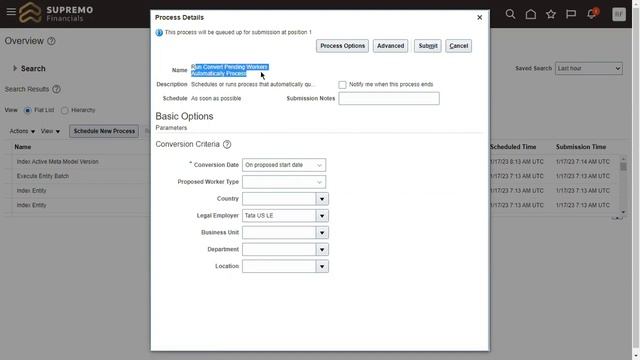Open the Watchlist flag icon
640x360 pixels.
click(x=571, y=14)
